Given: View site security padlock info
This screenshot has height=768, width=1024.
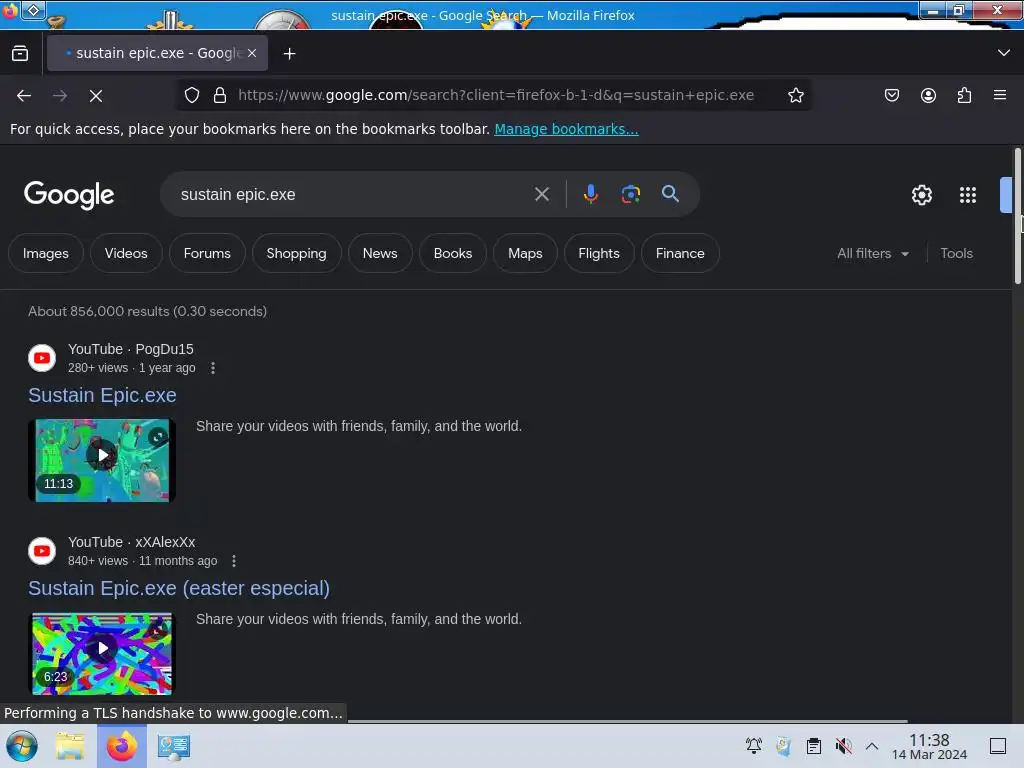Looking at the screenshot, I should click(x=220, y=95).
